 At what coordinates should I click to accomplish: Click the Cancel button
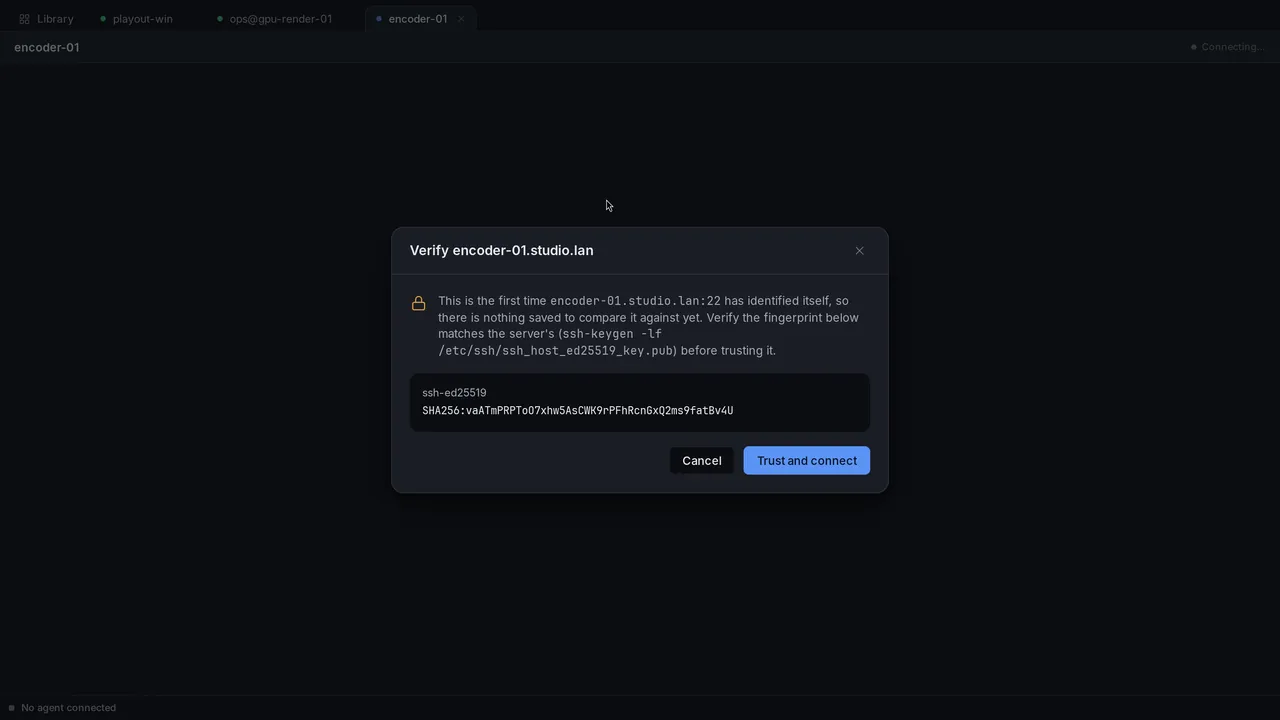click(702, 461)
